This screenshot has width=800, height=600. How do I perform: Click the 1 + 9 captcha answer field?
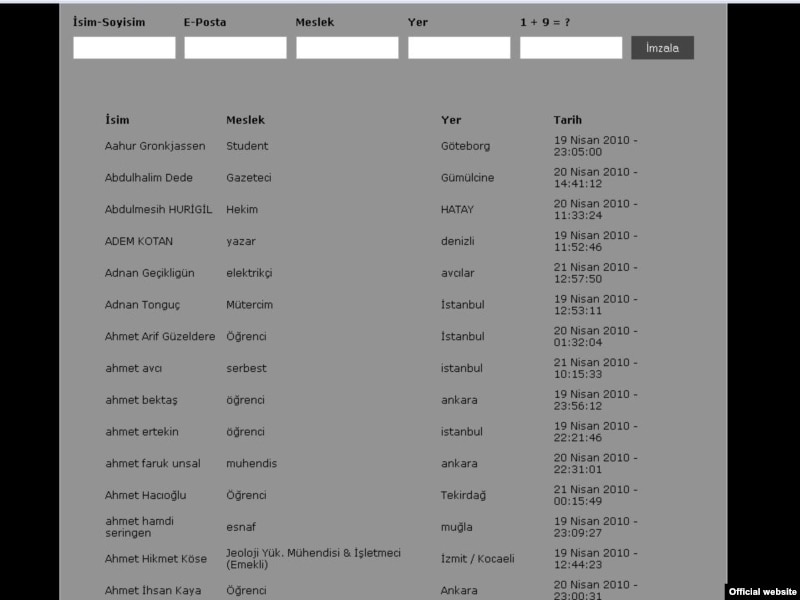[571, 48]
